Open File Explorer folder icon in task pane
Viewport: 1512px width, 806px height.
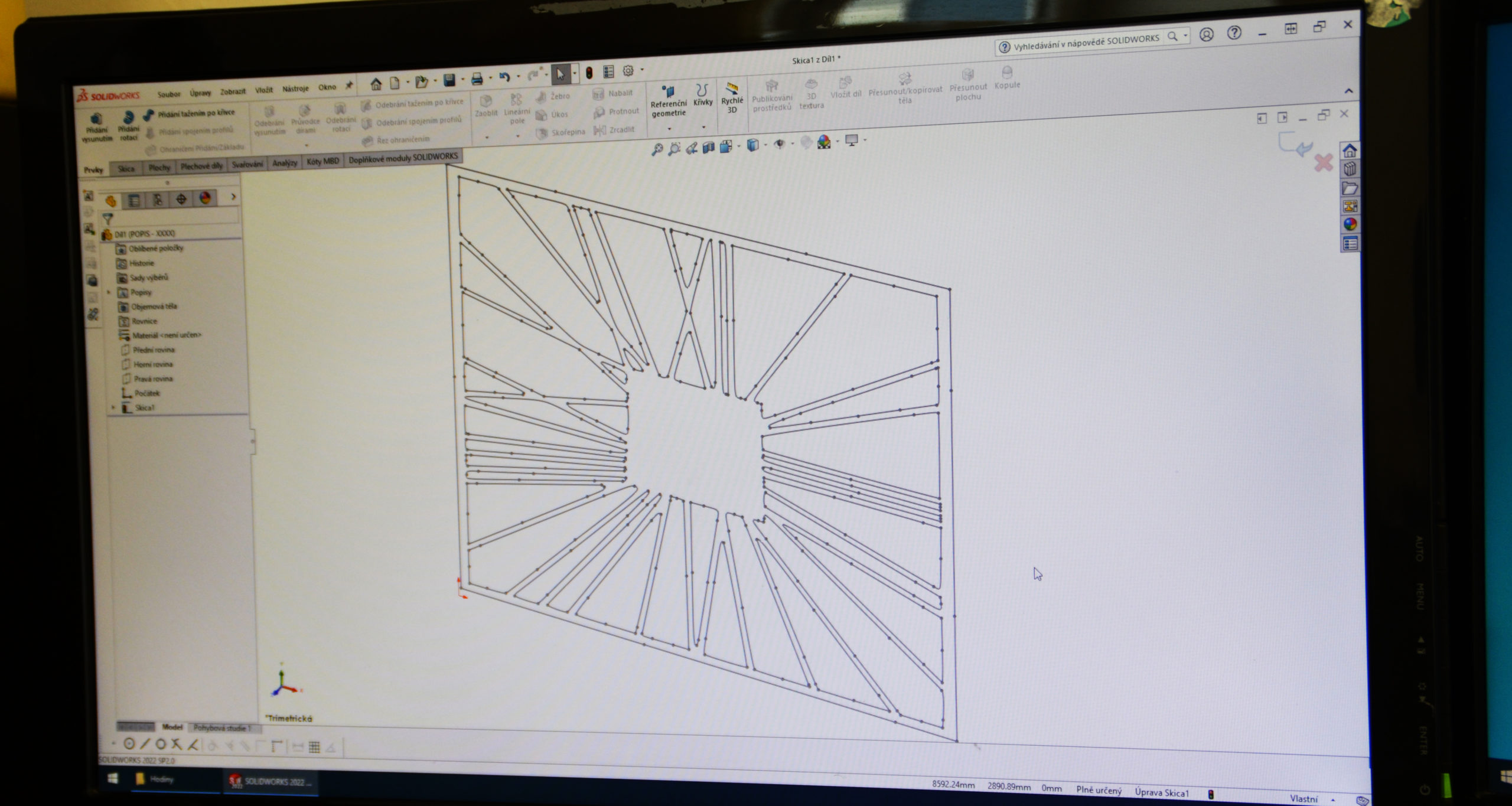point(1350,188)
